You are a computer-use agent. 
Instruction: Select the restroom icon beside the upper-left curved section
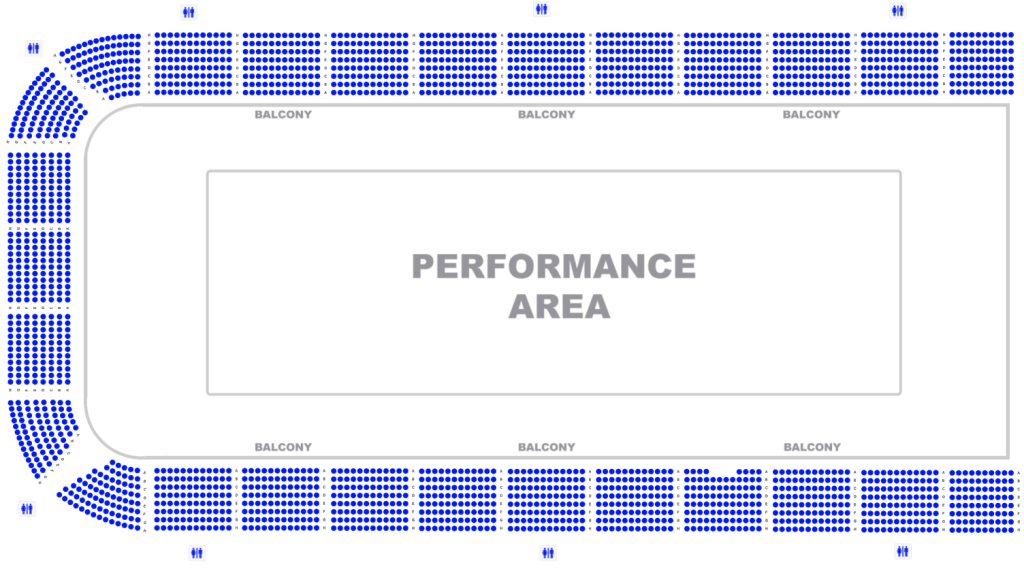click(x=33, y=48)
